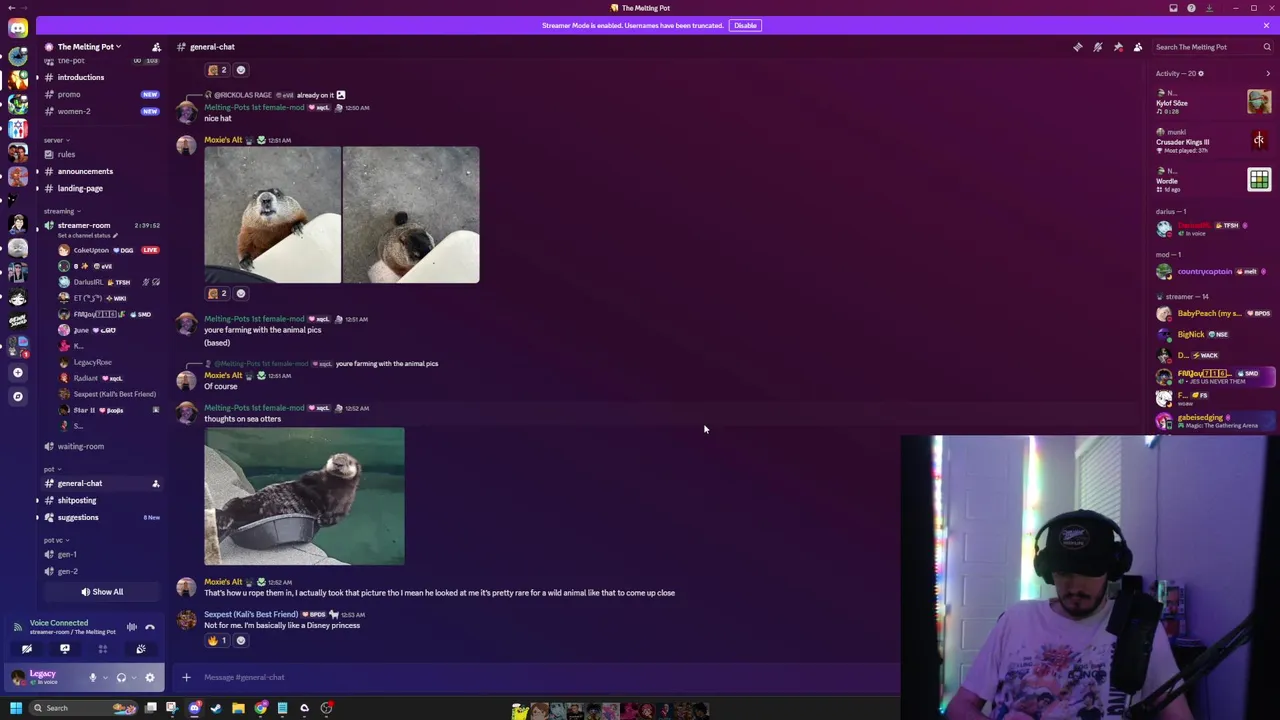Open notification settings bell icon
This screenshot has height=720, width=1280.
click(1098, 47)
